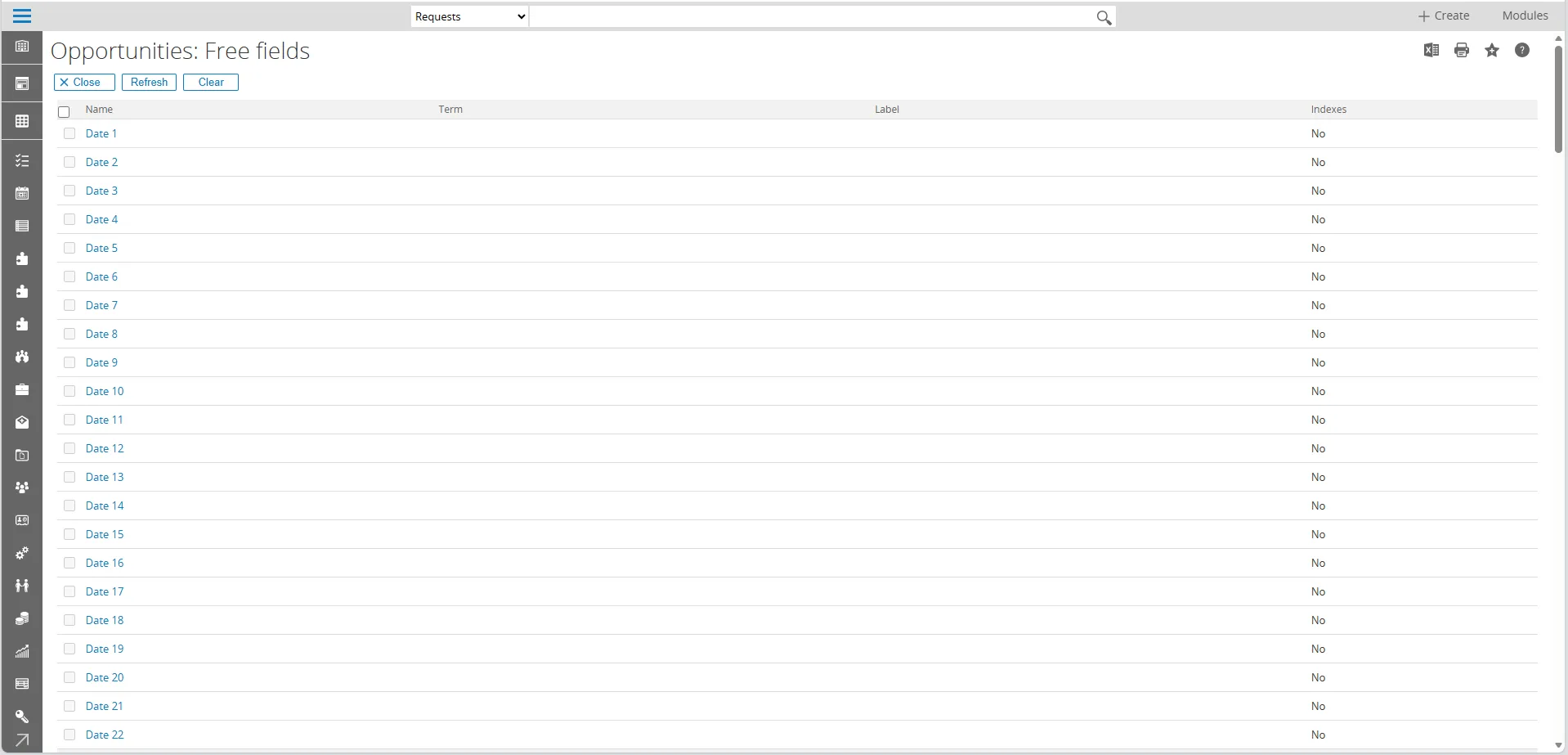Click the key icon in sidebar
The height and width of the screenshot is (755, 1568).
point(22,717)
